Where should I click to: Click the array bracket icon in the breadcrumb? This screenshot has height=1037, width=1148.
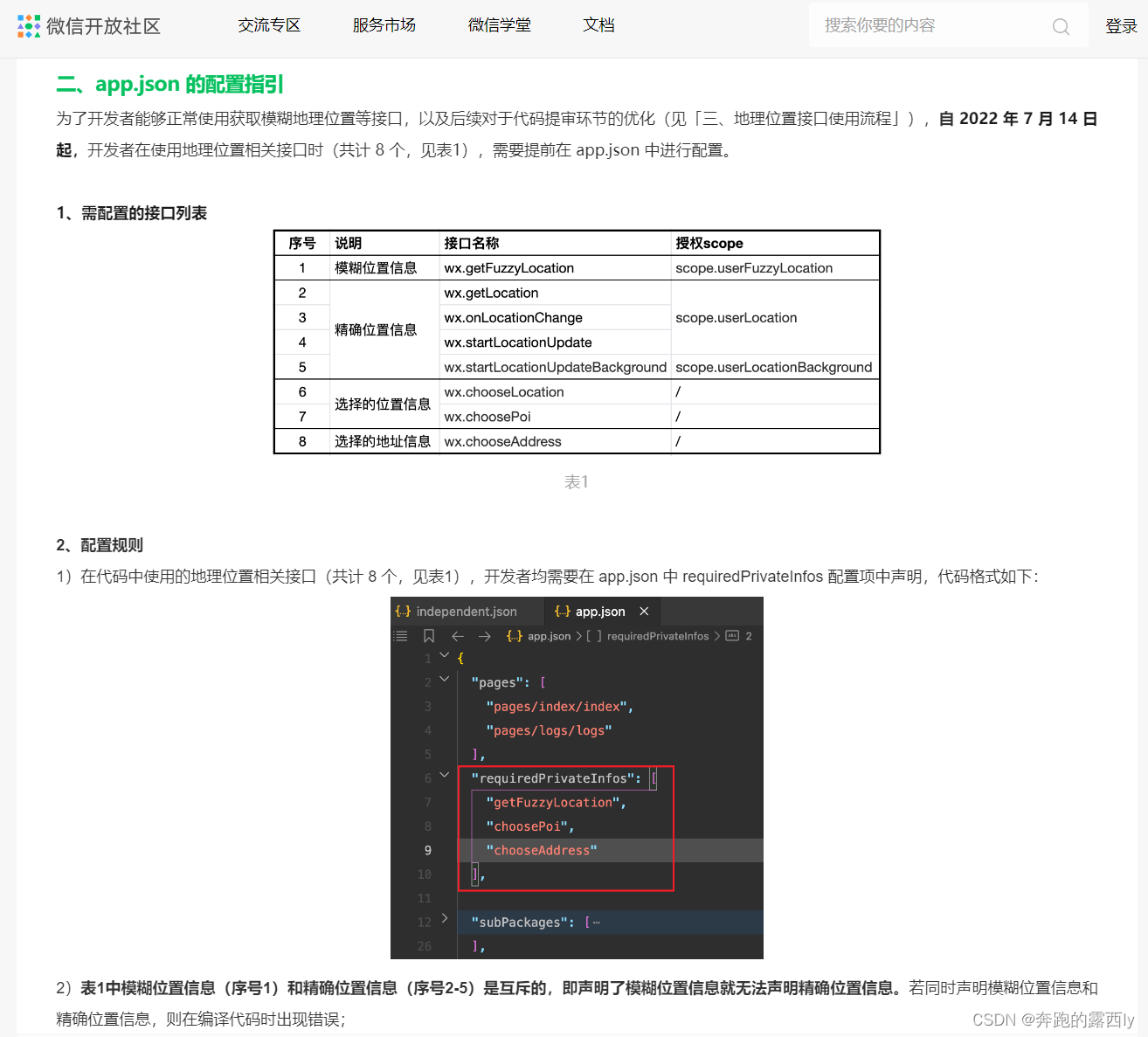click(x=594, y=636)
